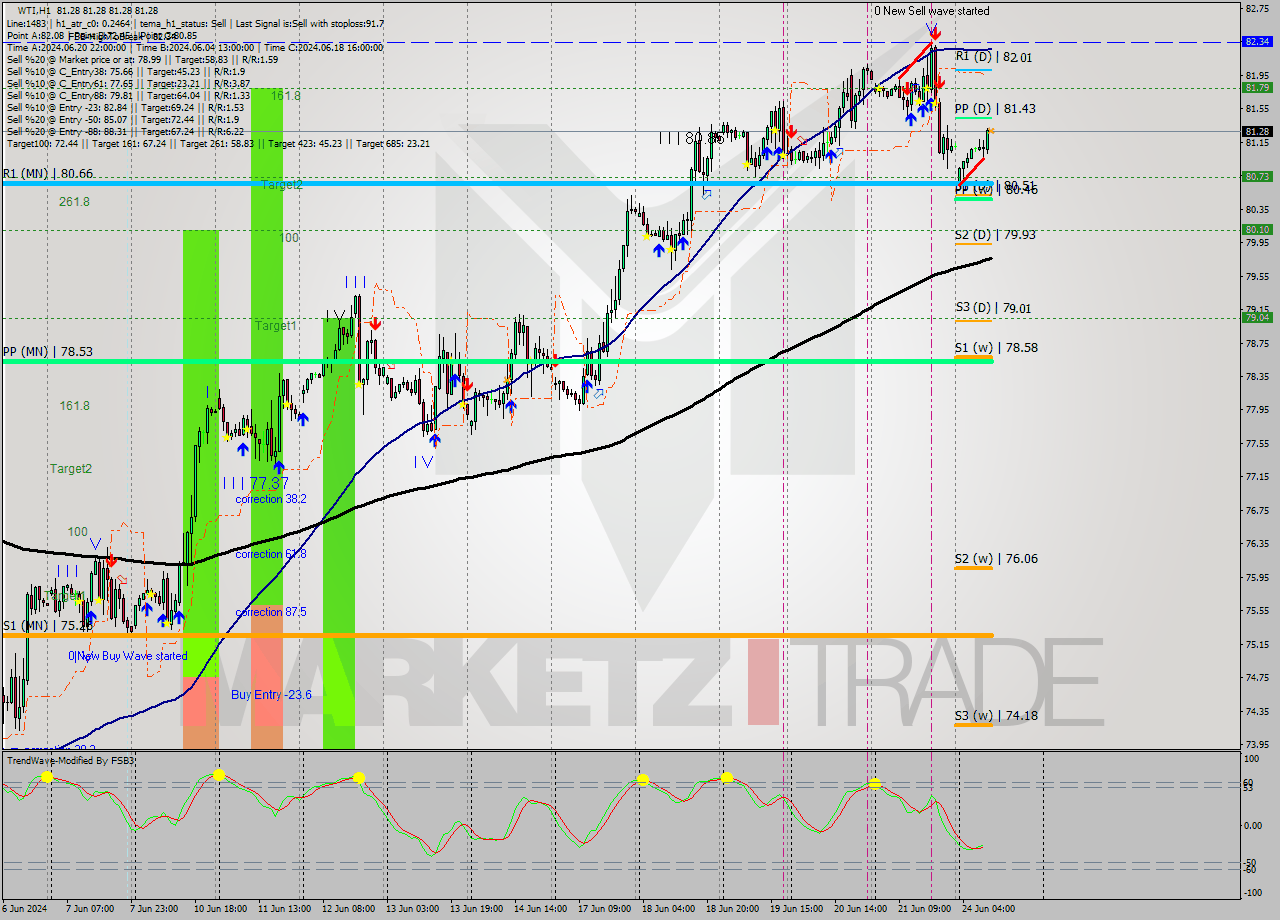1280x920 pixels.
Task: Click the blue 82.34 price tag on axis
Action: pyautogui.click(x=1257, y=42)
